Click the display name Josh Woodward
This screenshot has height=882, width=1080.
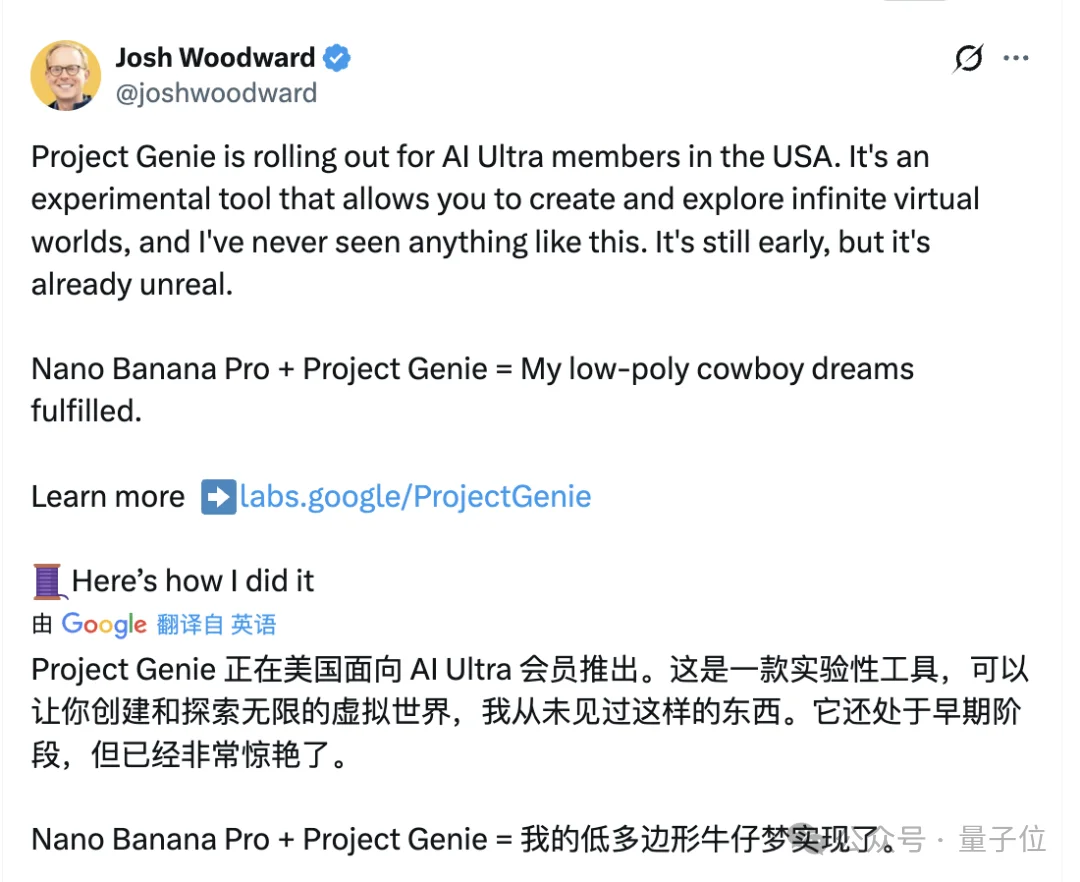[x=216, y=57]
